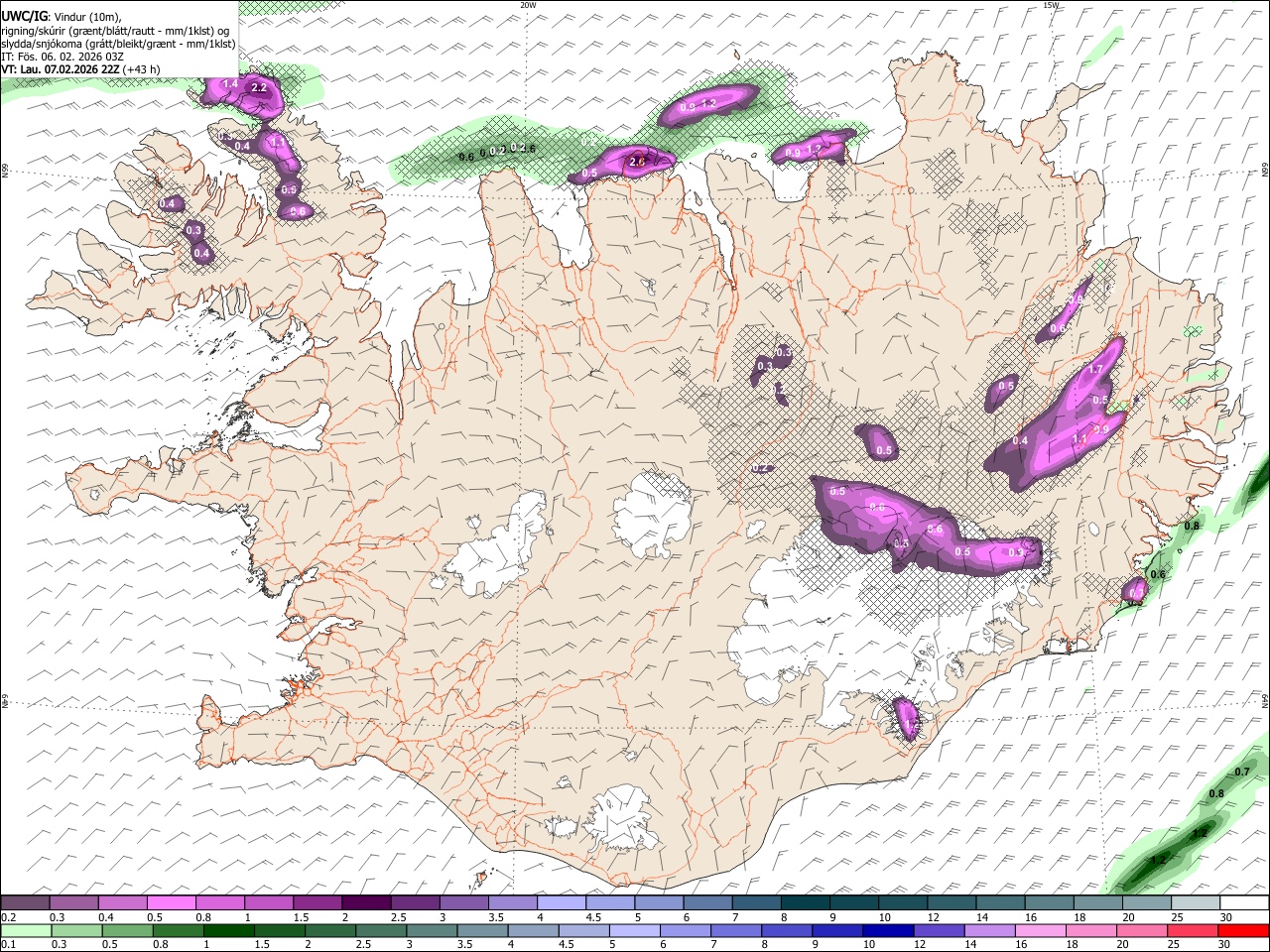Click the "VT: Lau. 07.02.2026 22Z" valid time
This screenshot has width=1270, height=952.
tap(61, 69)
